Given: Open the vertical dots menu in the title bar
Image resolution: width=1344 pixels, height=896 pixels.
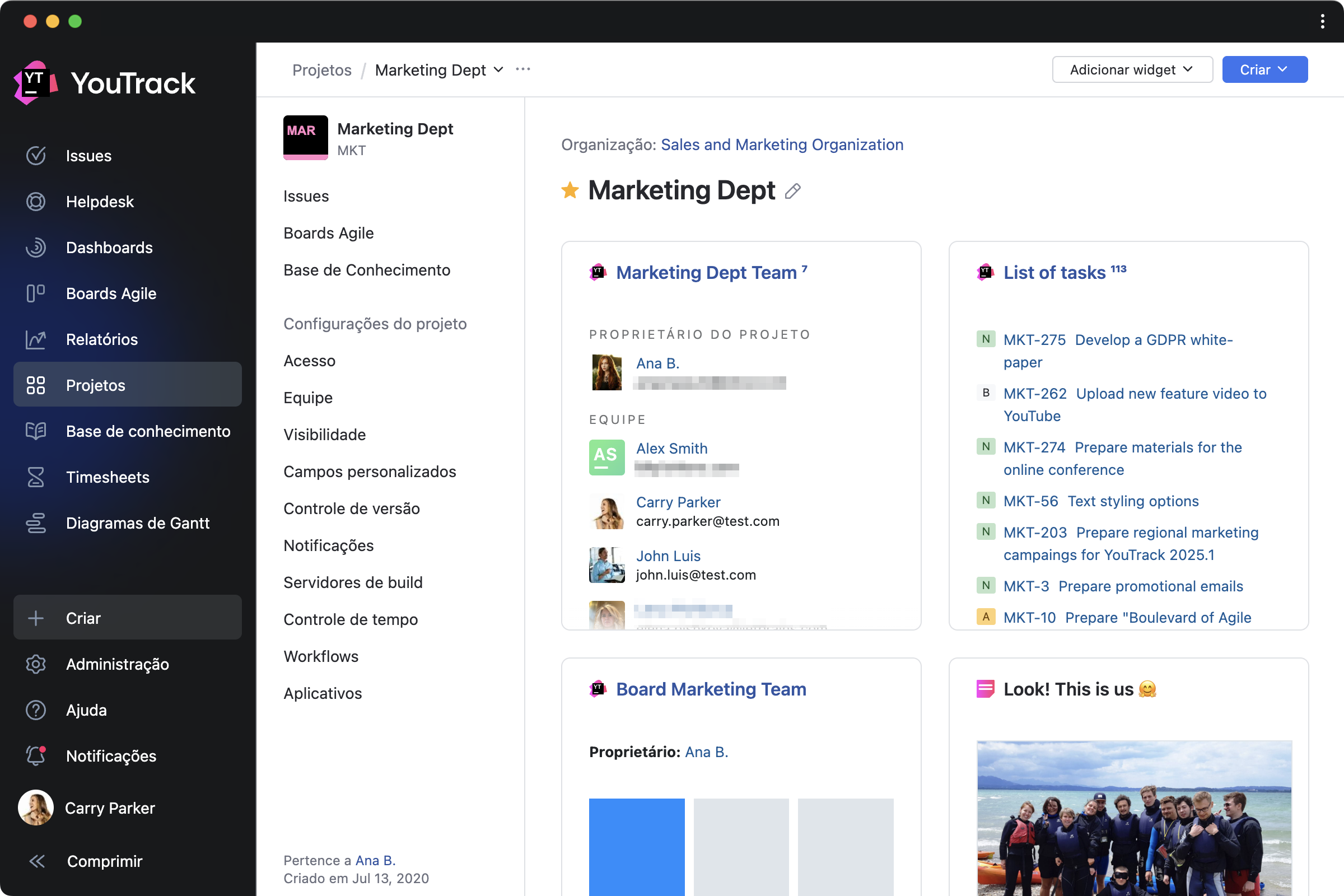Looking at the screenshot, I should 1322,21.
